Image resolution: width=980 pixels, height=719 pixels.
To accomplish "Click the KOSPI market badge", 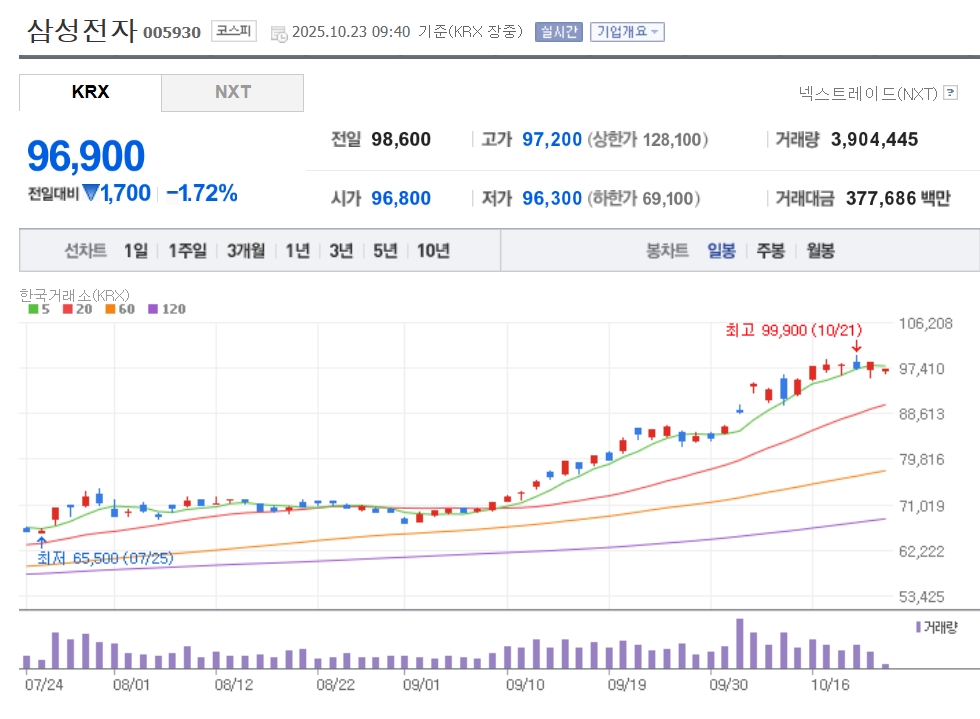I will pyautogui.click(x=234, y=31).
